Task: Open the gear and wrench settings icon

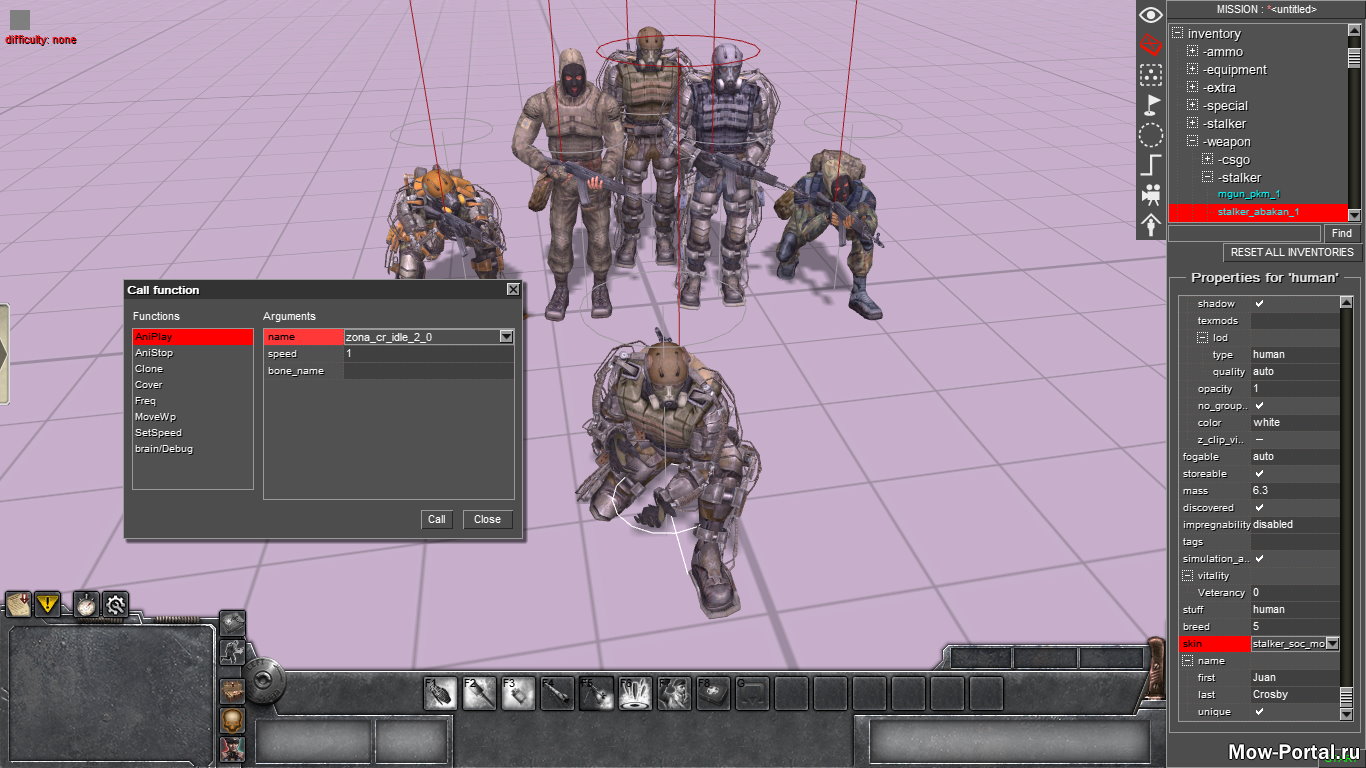Action: click(x=115, y=604)
